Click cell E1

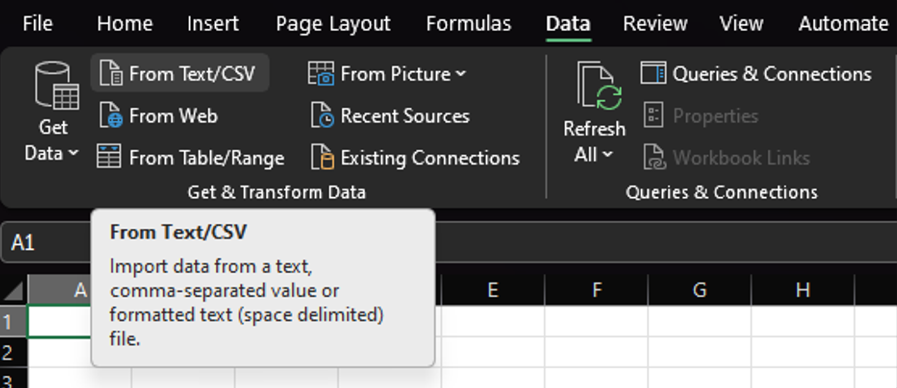493,321
